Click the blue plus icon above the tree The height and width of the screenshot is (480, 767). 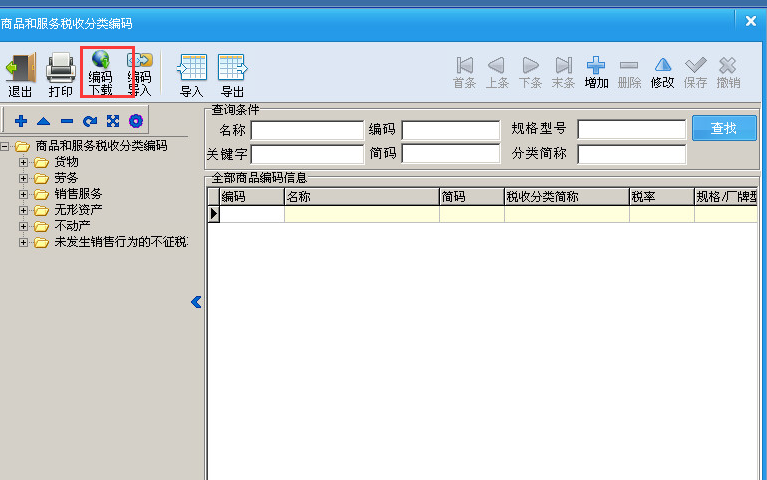click(x=21, y=121)
